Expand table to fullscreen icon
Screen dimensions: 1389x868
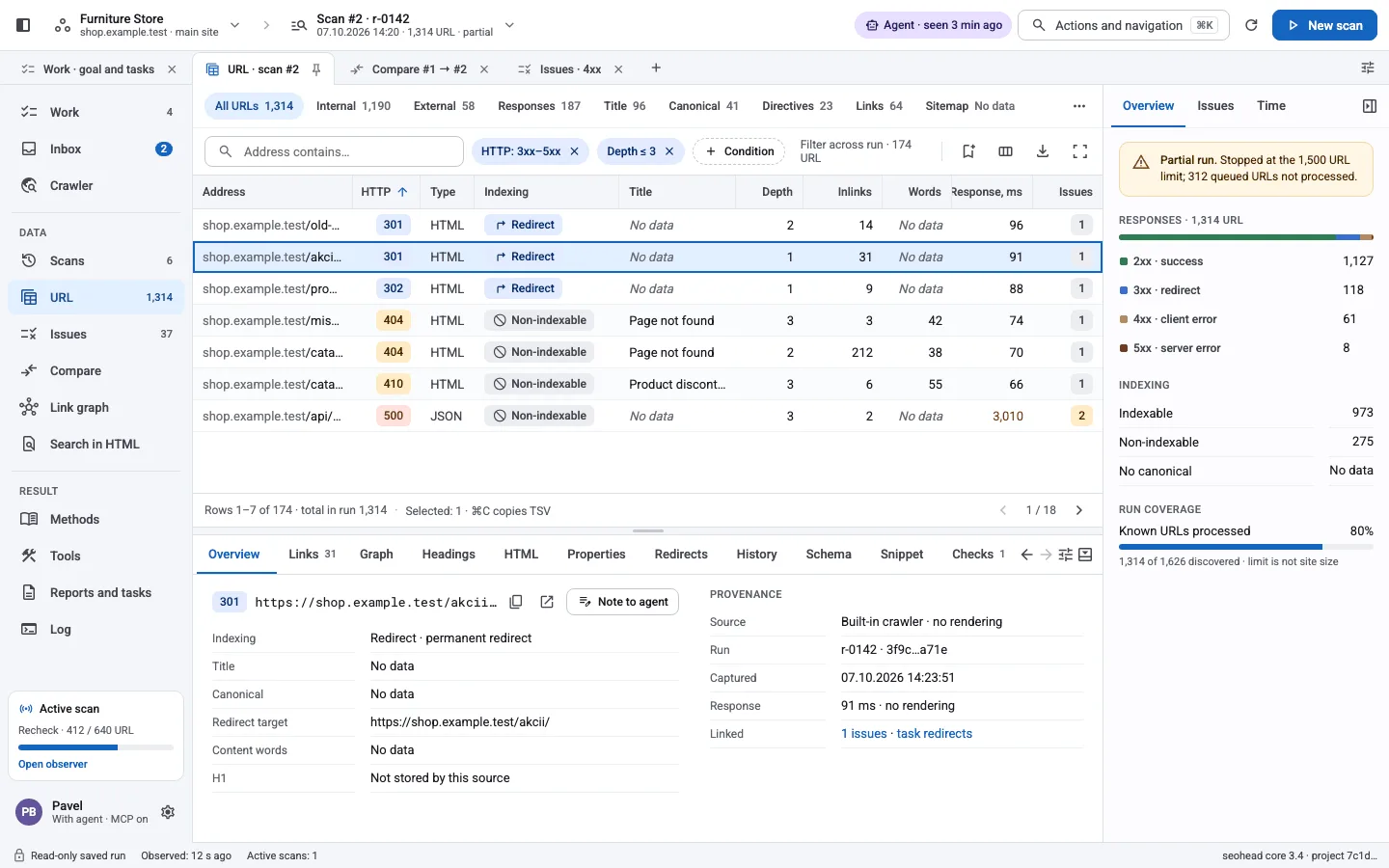tap(1080, 151)
